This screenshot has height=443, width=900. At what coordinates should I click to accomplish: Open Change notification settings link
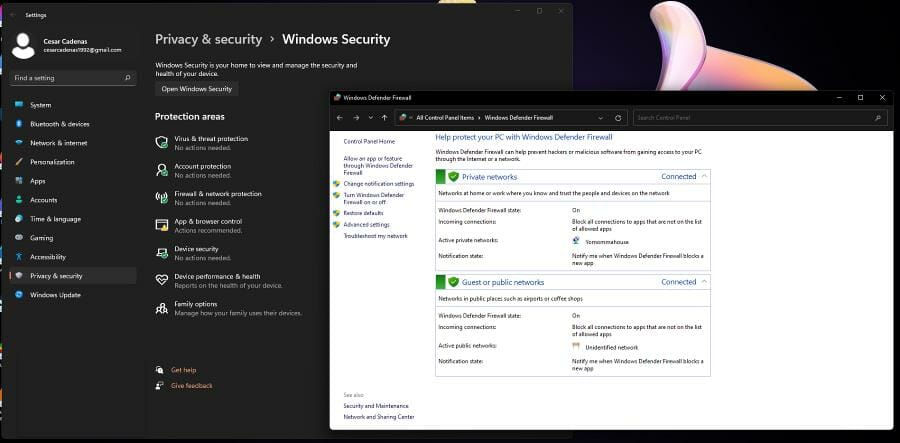(379, 184)
